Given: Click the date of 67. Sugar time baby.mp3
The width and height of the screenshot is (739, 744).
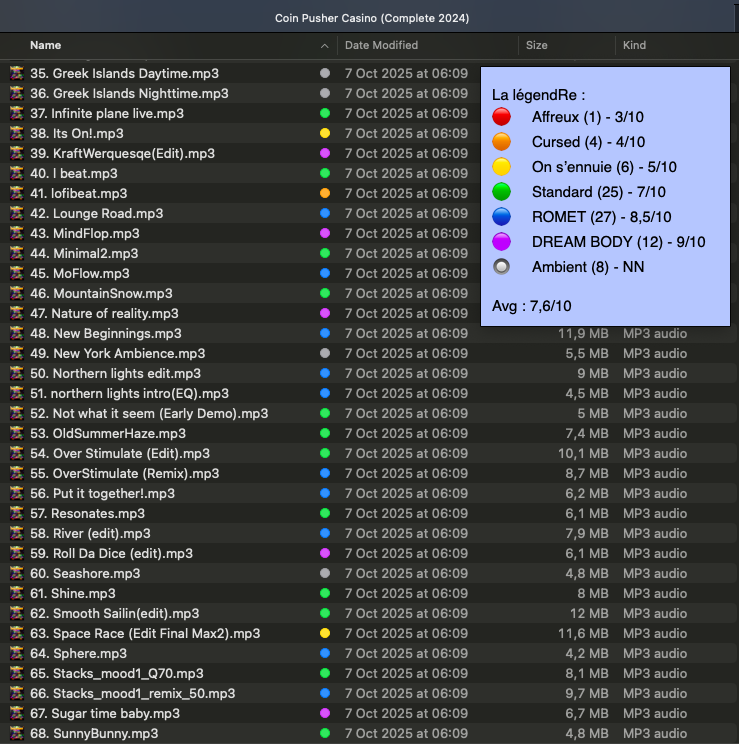Looking at the screenshot, I should click(406, 713).
